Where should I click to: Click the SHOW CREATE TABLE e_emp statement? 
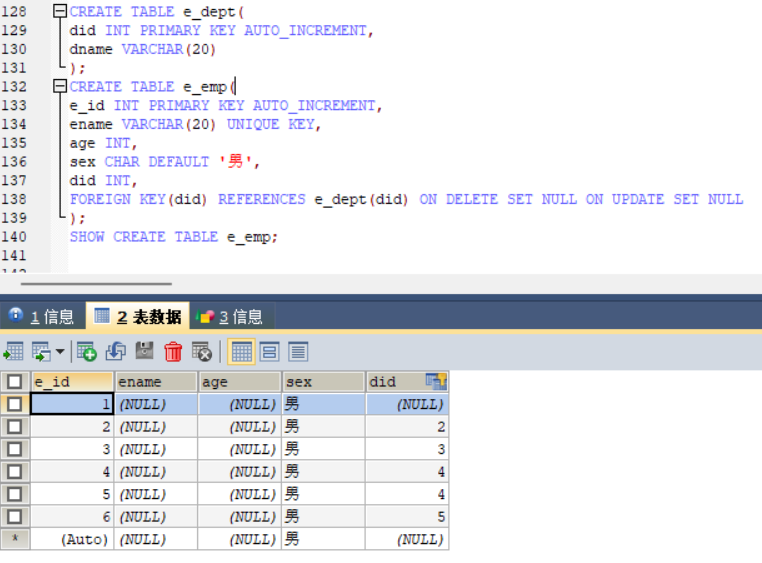point(173,237)
